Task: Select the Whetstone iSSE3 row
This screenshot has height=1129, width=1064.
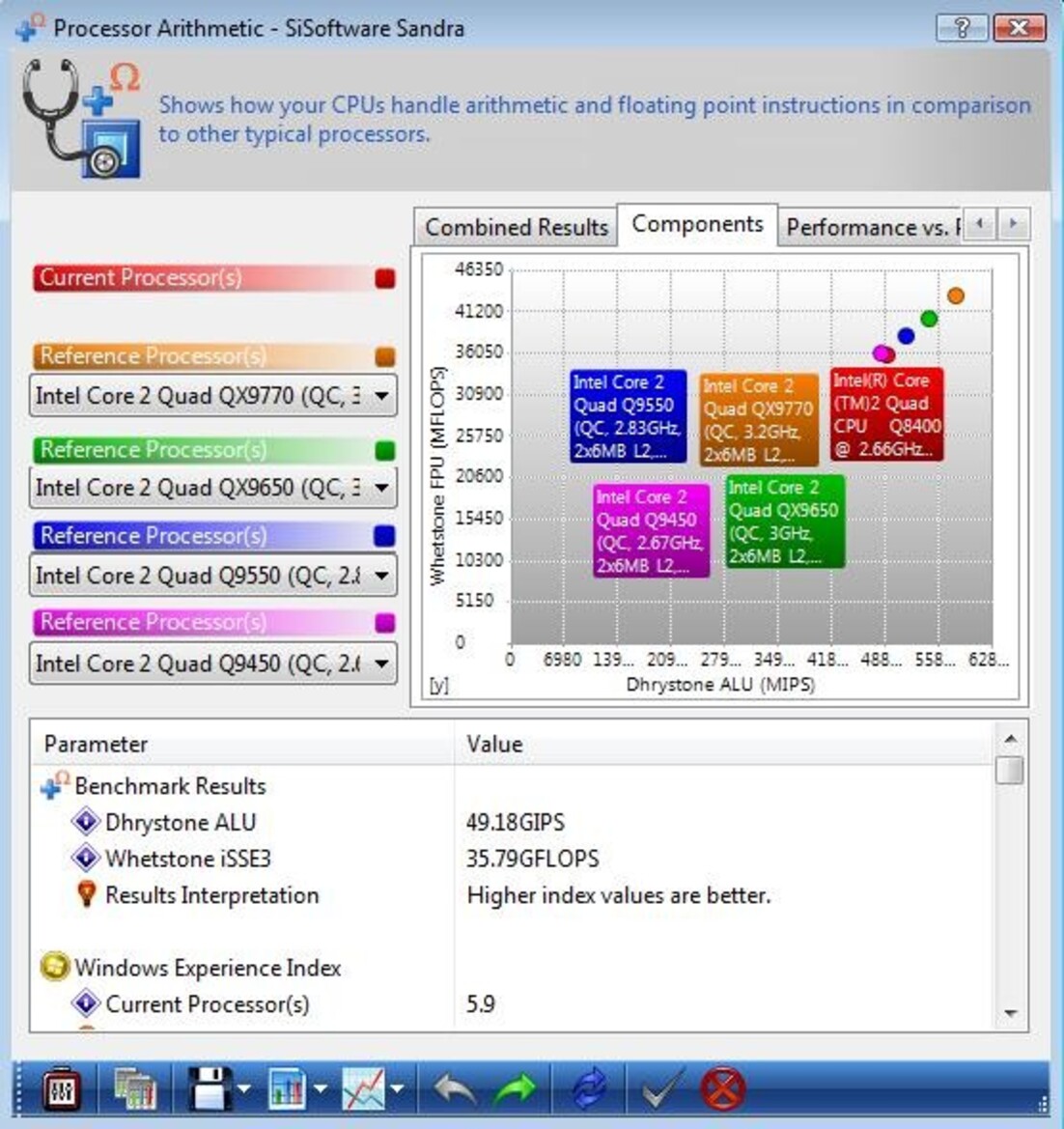Action: [x=513, y=859]
